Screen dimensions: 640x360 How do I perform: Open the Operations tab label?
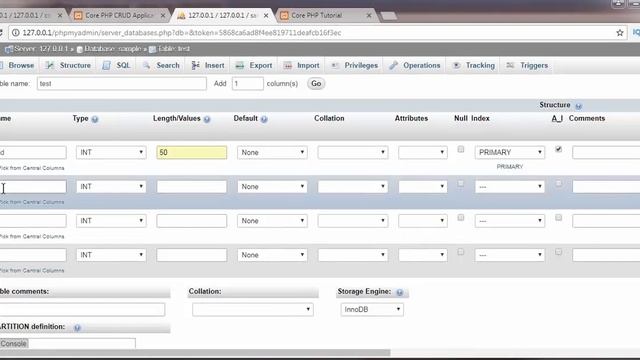(x=422, y=65)
